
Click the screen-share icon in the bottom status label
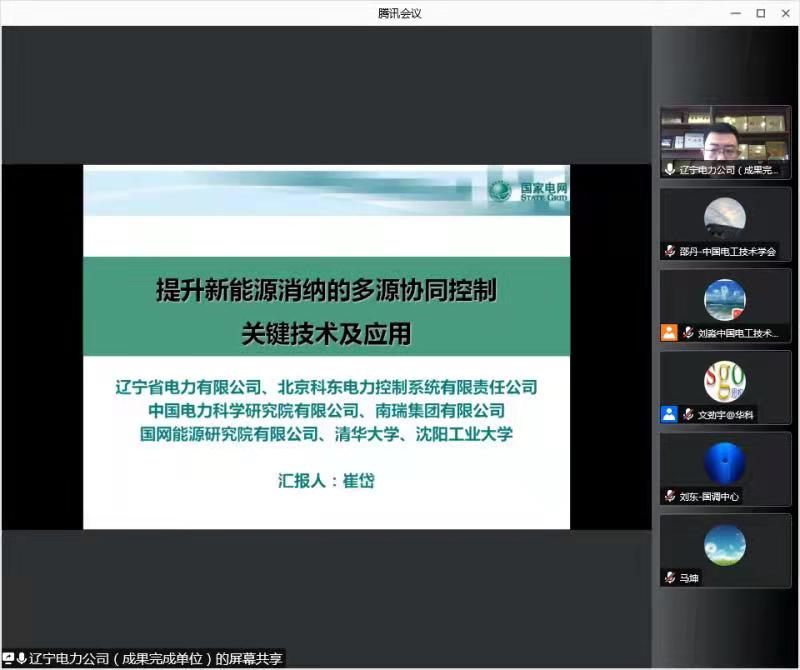(9, 659)
